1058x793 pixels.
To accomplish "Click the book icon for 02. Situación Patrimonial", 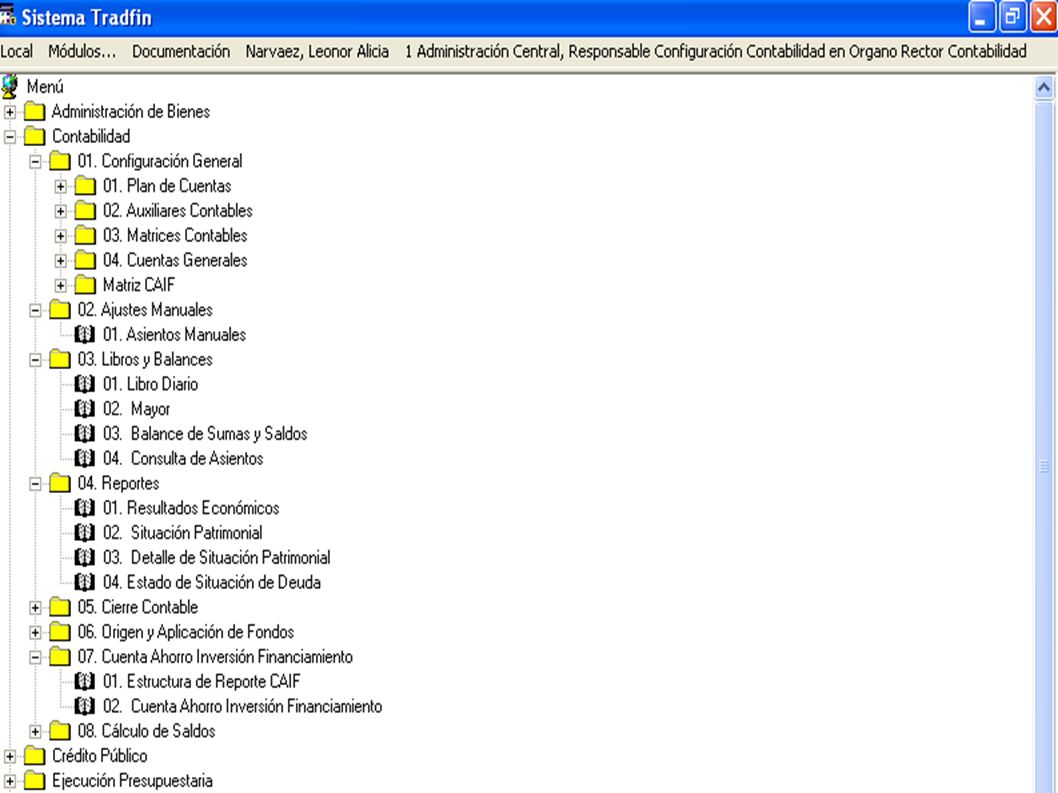I will (x=84, y=532).
